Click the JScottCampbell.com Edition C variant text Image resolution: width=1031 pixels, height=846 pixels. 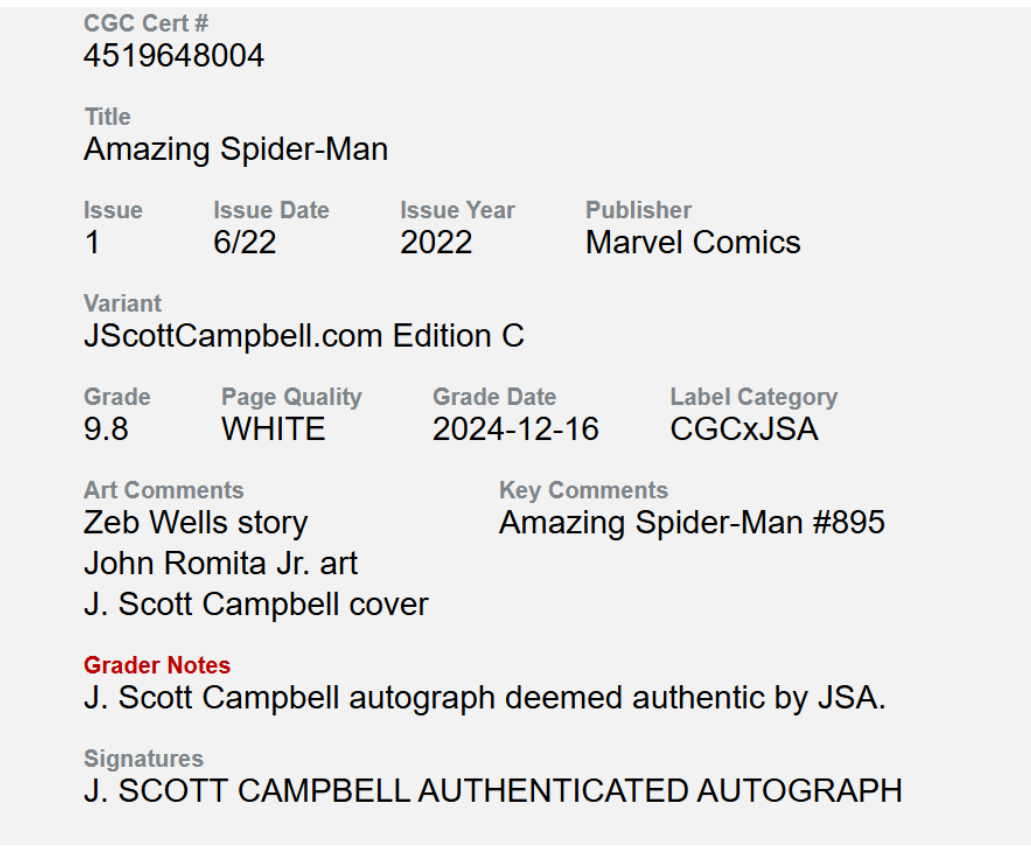303,336
